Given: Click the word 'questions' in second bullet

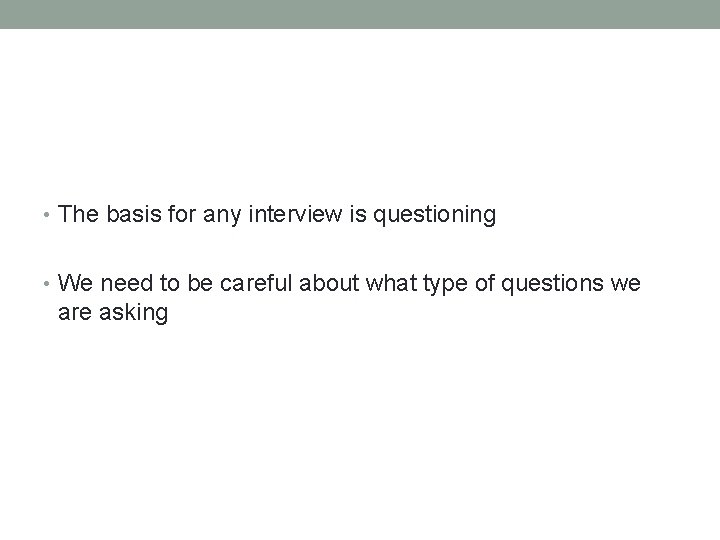Looking at the screenshot, I should pos(552,285).
